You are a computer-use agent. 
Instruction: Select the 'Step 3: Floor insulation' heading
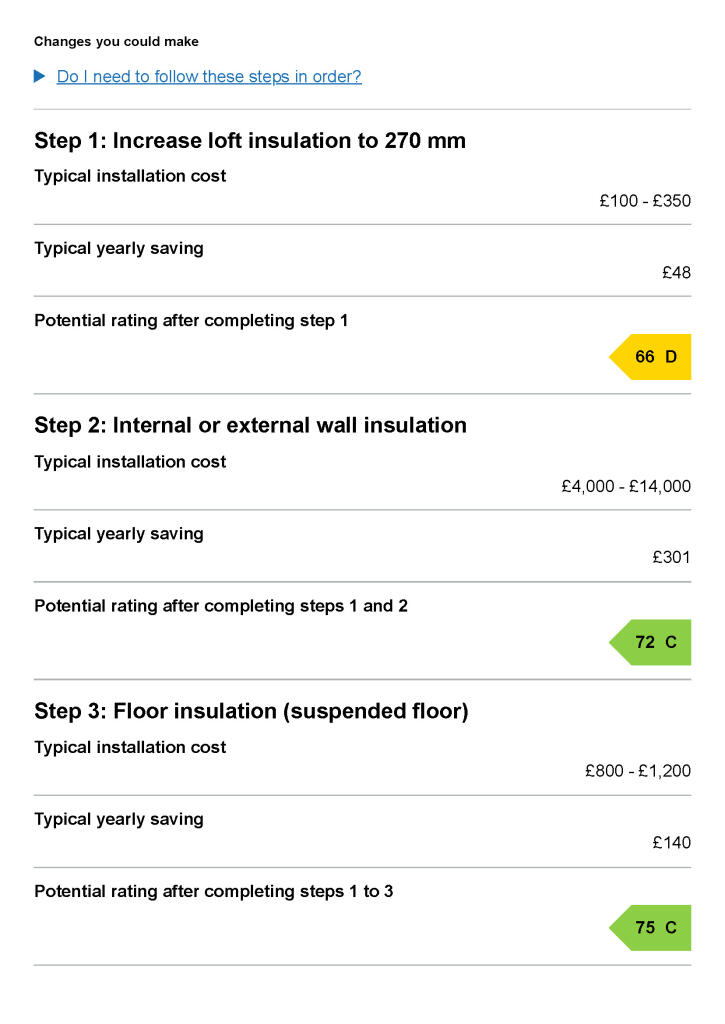click(x=251, y=711)
